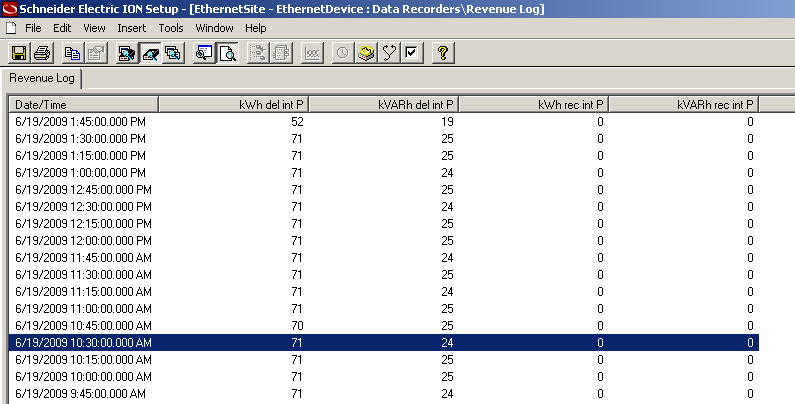Select the 6/19/2009 11:30:00.000 AM row
The width and height of the screenshot is (795, 404).
[384, 275]
